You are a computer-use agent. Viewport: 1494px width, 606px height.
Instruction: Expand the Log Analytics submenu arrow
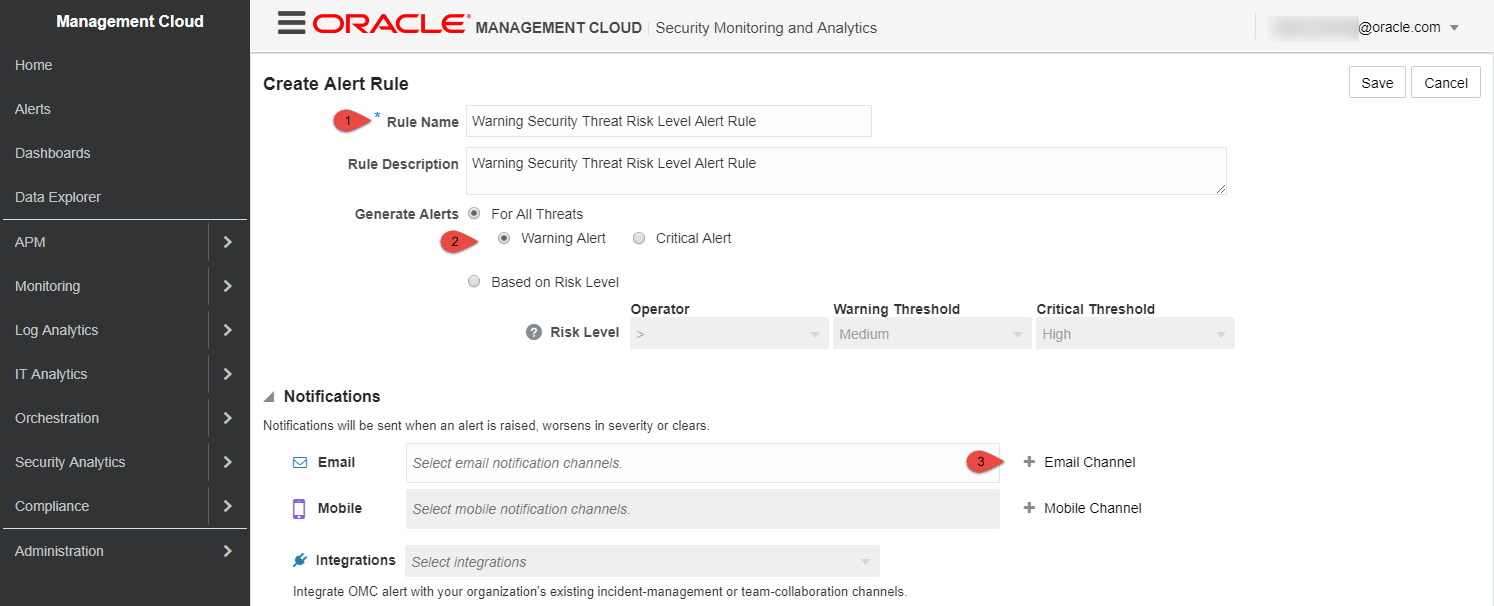pyautogui.click(x=228, y=330)
